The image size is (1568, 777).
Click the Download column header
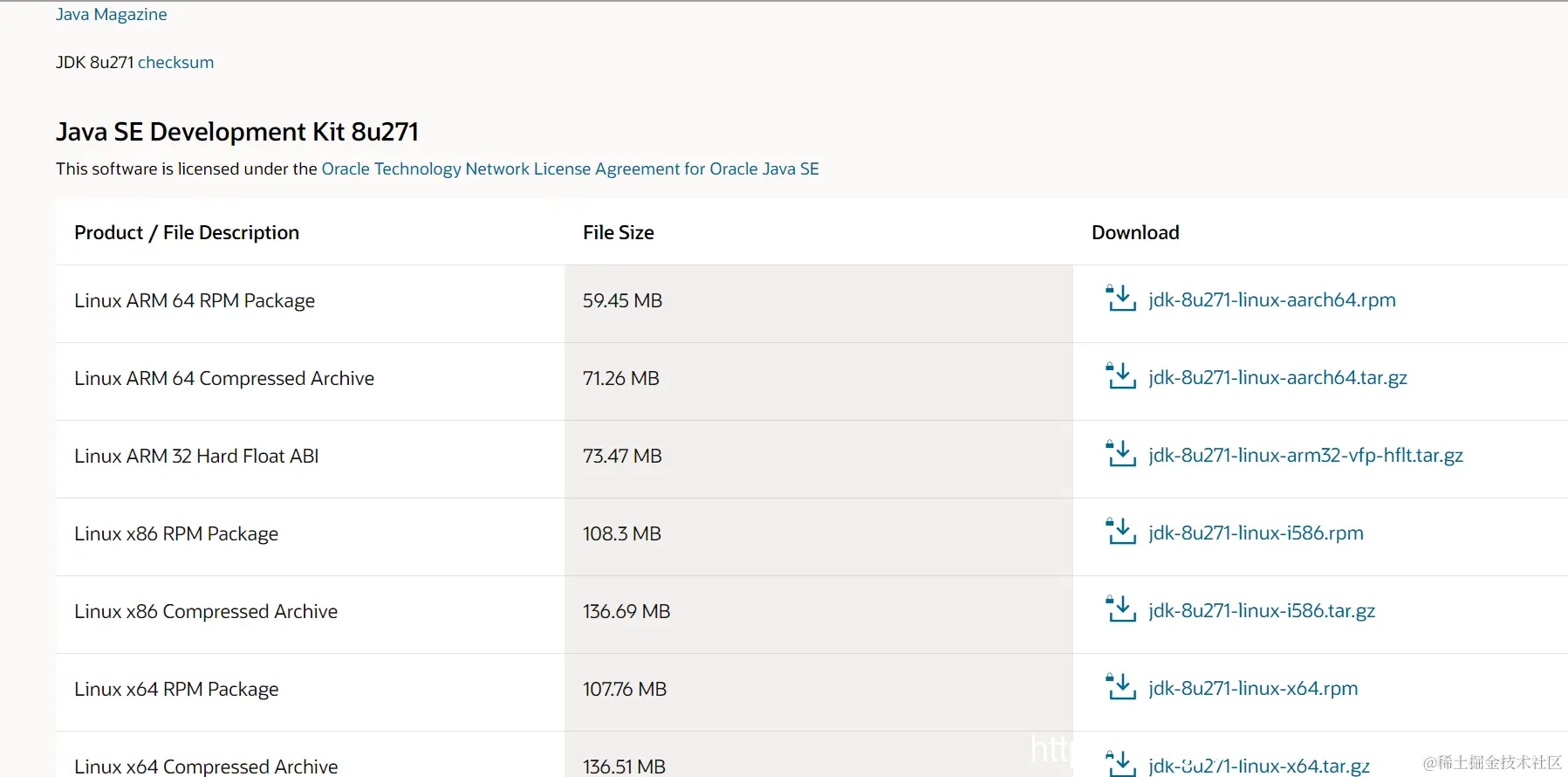pyautogui.click(x=1135, y=232)
